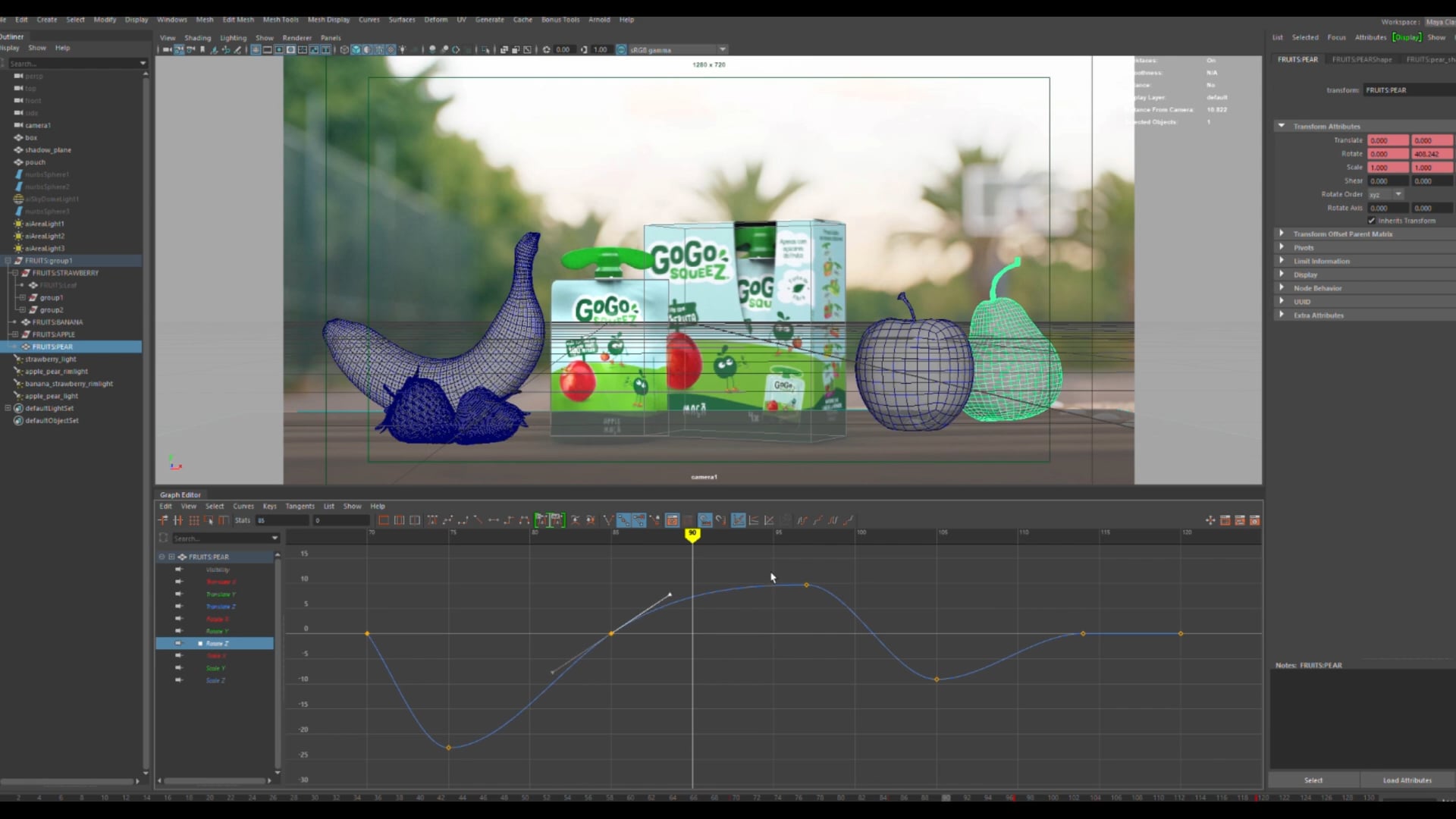Select Rotate Z channel in Graph Editor

[217, 643]
